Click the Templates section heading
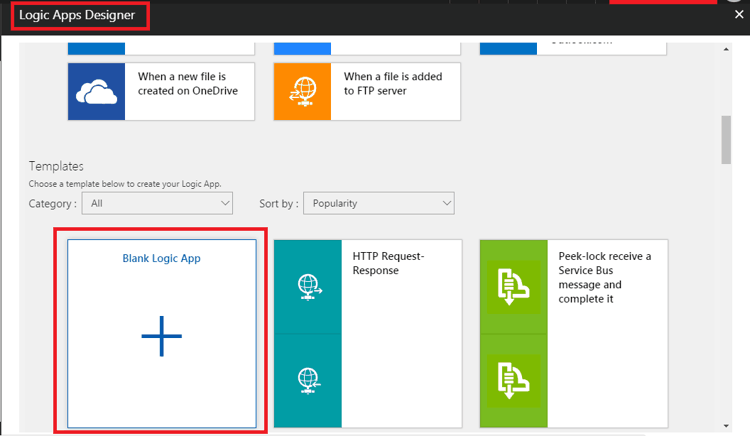The image size is (750, 436). [56, 166]
